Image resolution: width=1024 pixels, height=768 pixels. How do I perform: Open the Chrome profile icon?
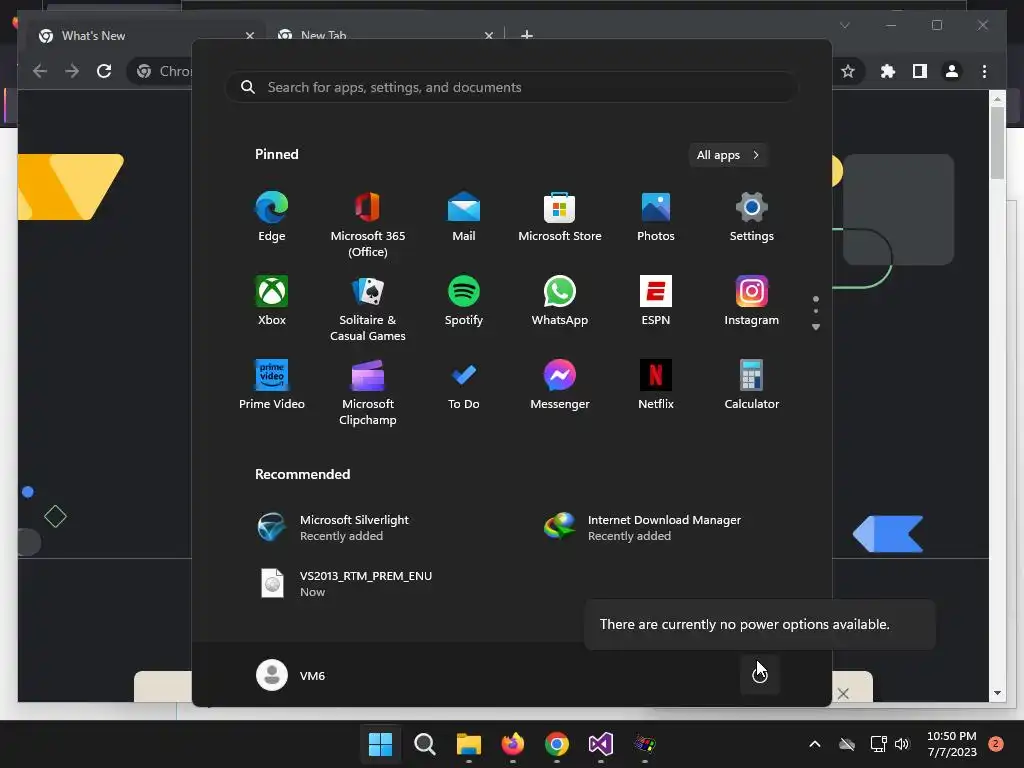(x=952, y=71)
